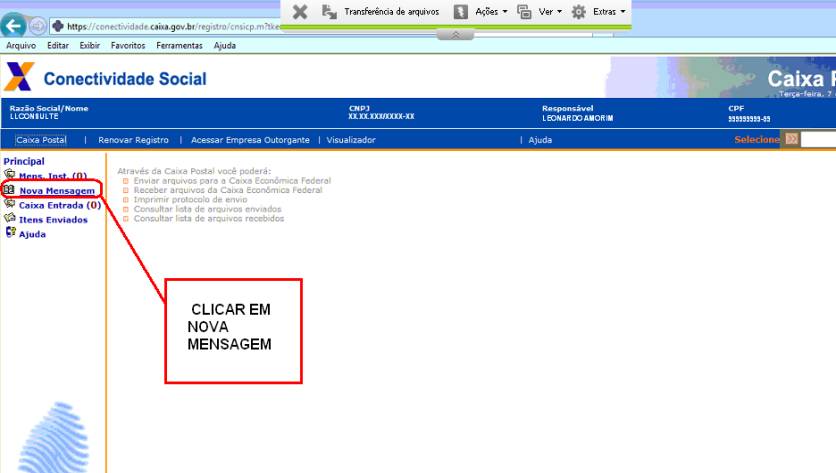The width and height of the screenshot is (836, 473).
Task: Click 'Receber arquivos da Caixa Econômica Federal'
Action: (x=228, y=190)
